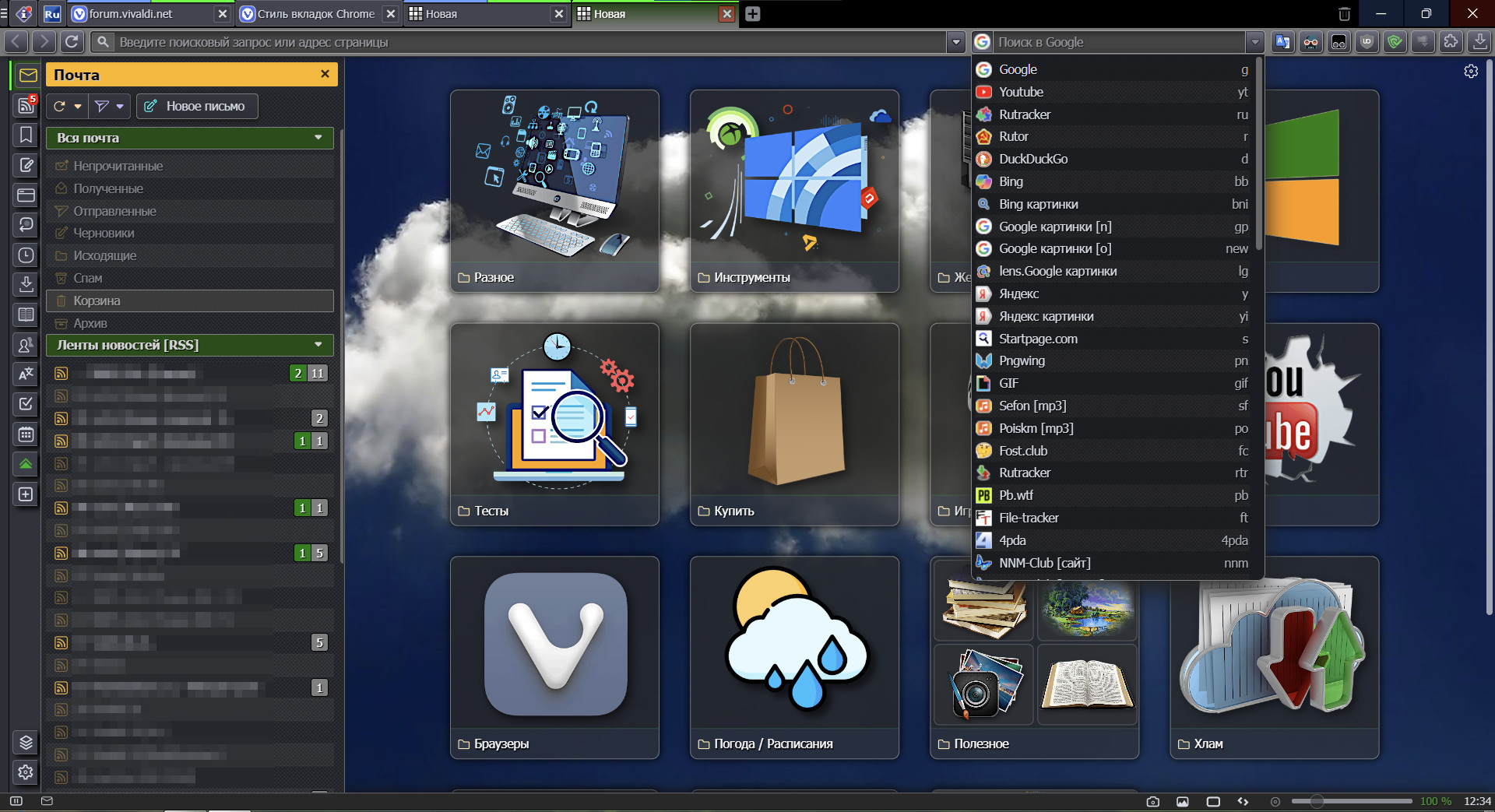
Task: Close the search engine dropdown arrow
Action: (x=1254, y=42)
